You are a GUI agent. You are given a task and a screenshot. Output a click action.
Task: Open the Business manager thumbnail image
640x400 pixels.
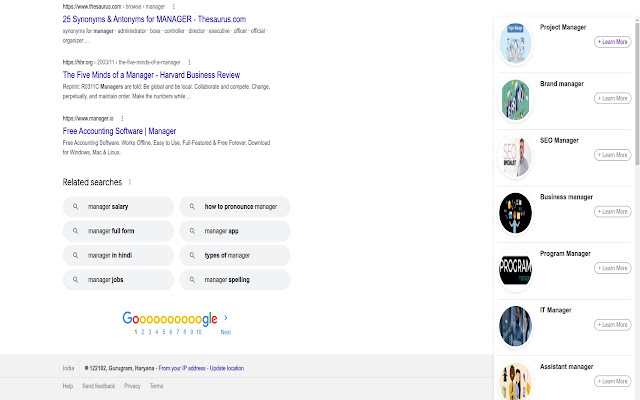point(516,213)
